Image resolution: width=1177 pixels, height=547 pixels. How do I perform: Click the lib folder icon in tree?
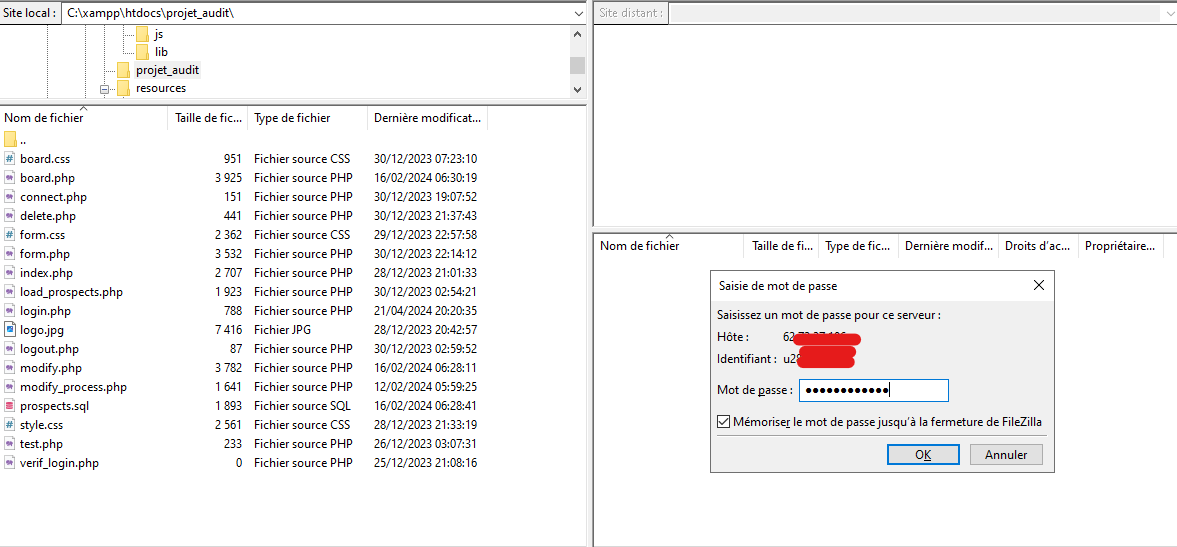tap(142, 52)
